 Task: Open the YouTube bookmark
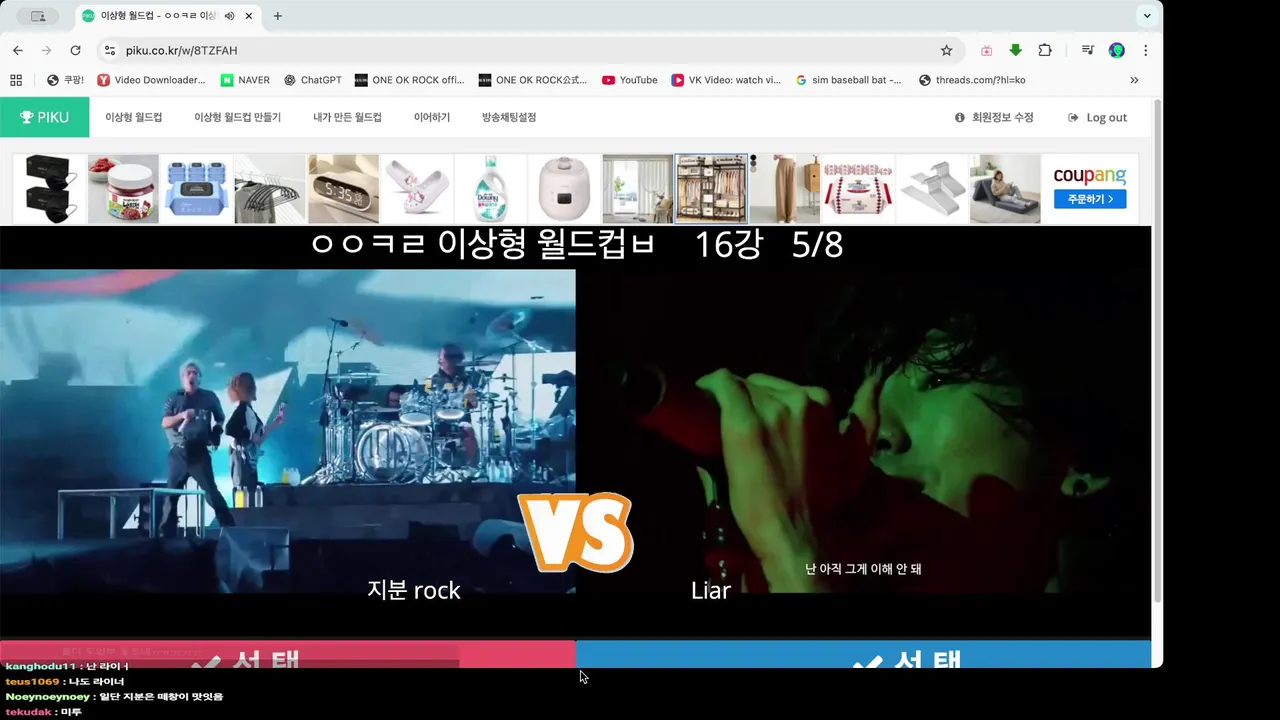click(x=629, y=80)
